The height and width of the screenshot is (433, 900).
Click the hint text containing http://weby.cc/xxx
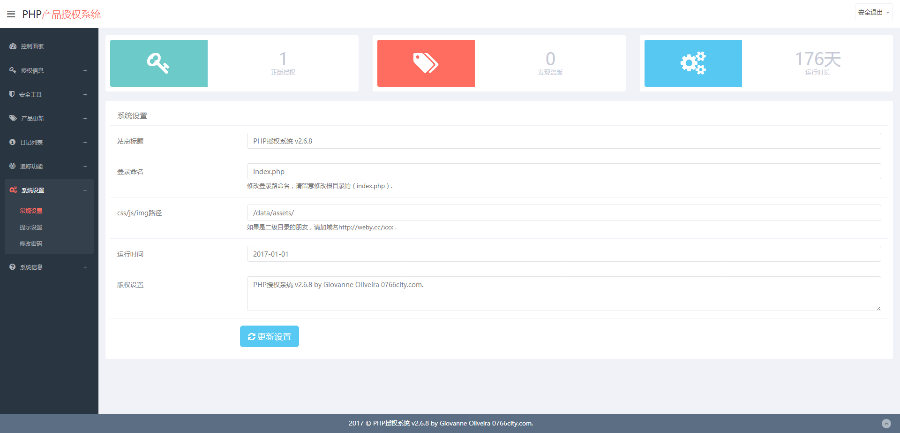coord(321,227)
